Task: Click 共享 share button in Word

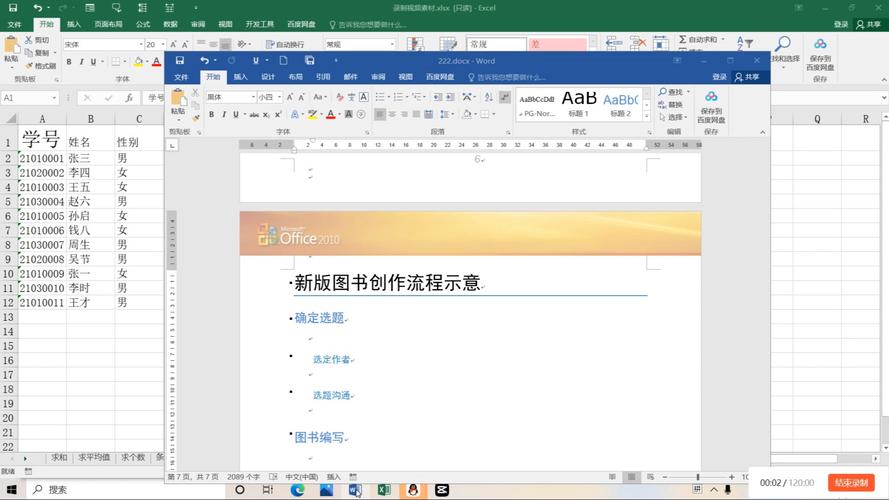Action: point(746,77)
